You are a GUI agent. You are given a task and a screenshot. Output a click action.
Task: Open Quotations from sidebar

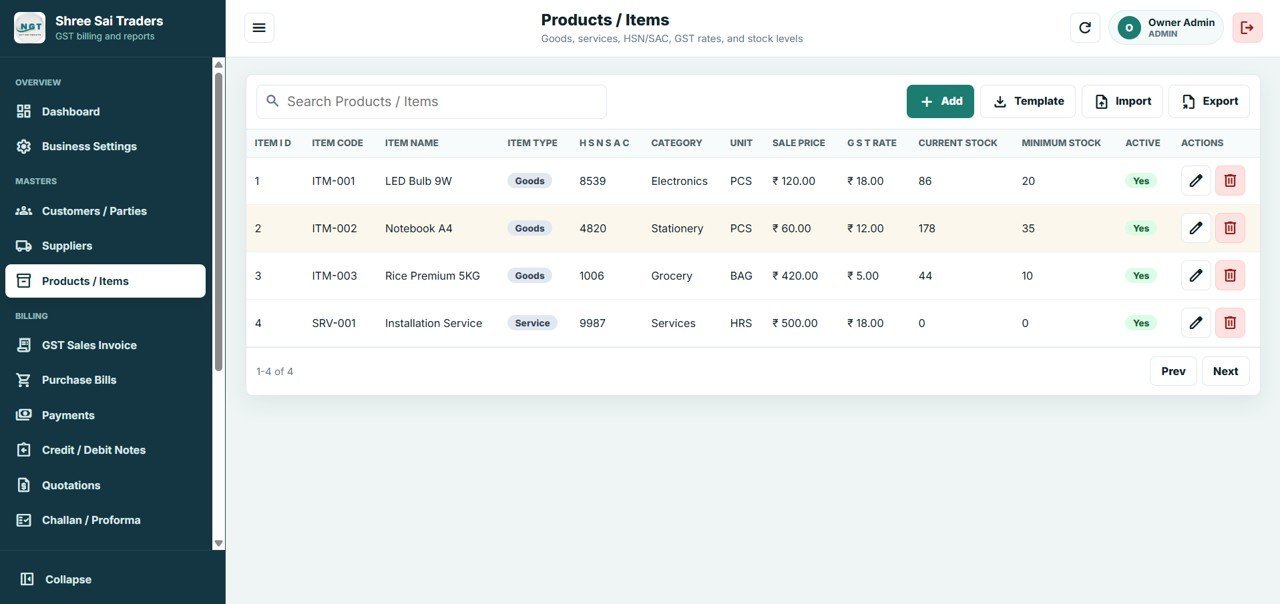point(105,485)
